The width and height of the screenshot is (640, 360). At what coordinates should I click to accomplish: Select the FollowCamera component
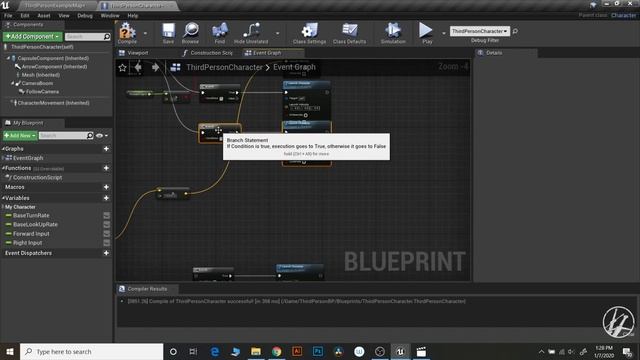pos(42,92)
